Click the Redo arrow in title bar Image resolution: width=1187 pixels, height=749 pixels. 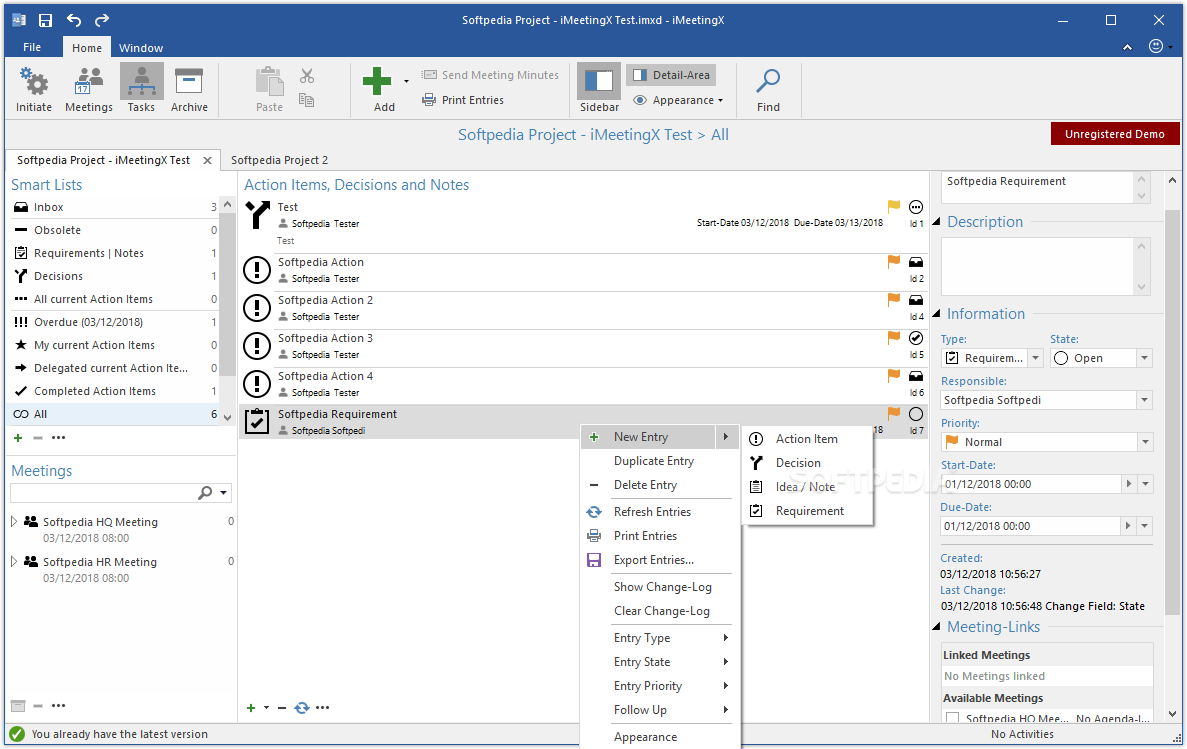point(101,20)
